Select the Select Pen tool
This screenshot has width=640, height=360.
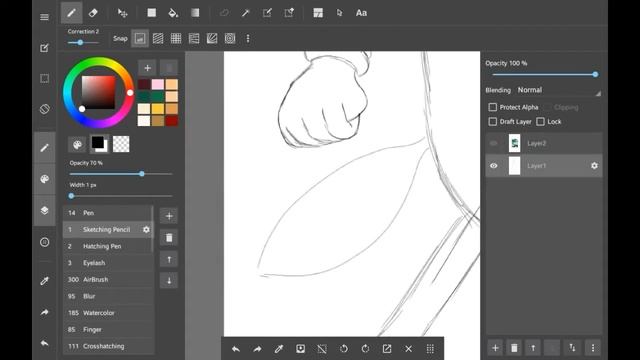(x=267, y=13)
